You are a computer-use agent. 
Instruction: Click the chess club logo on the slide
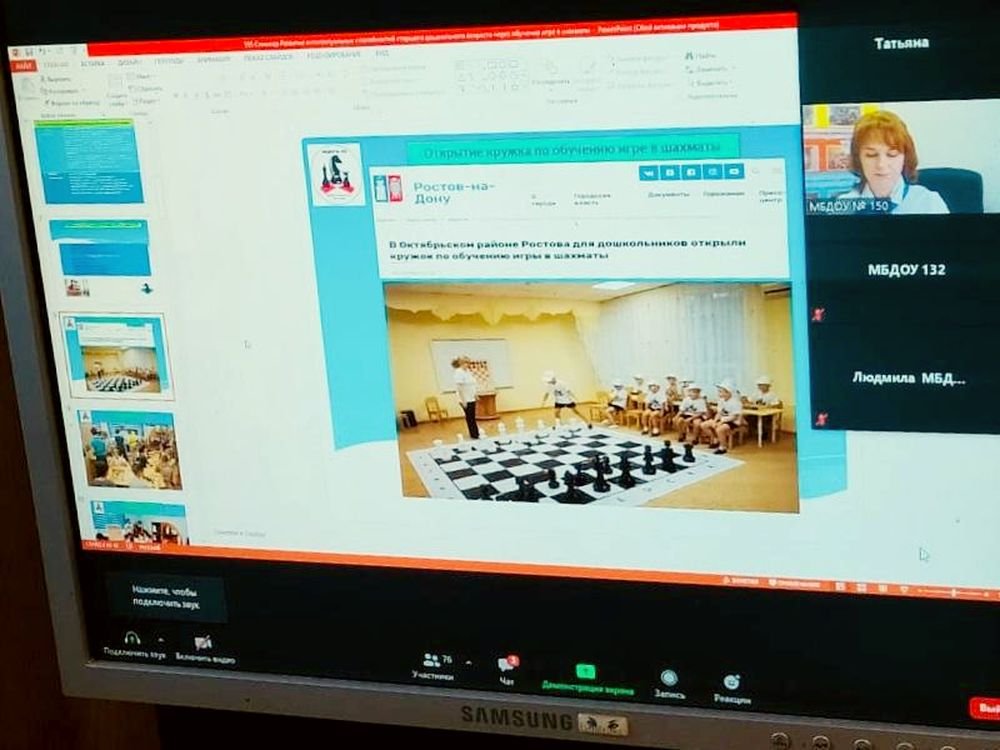pos(337,174)
